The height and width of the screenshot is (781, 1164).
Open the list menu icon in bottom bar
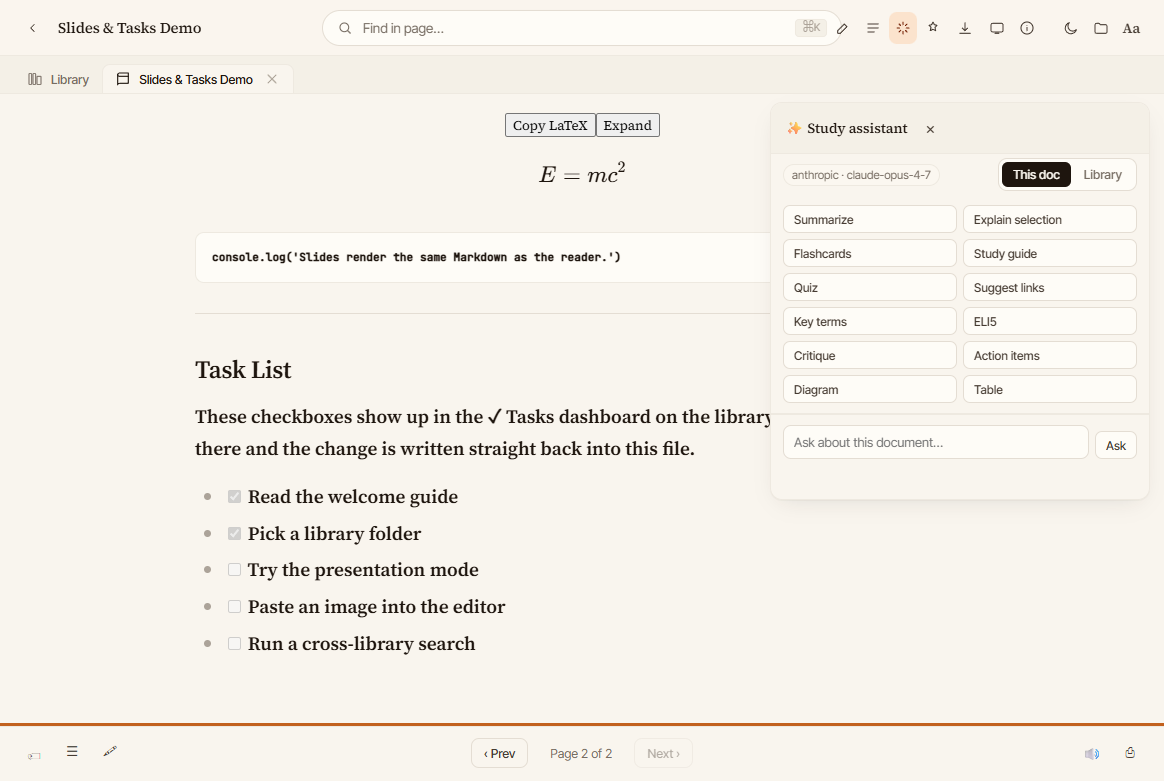tap(72, 751)
